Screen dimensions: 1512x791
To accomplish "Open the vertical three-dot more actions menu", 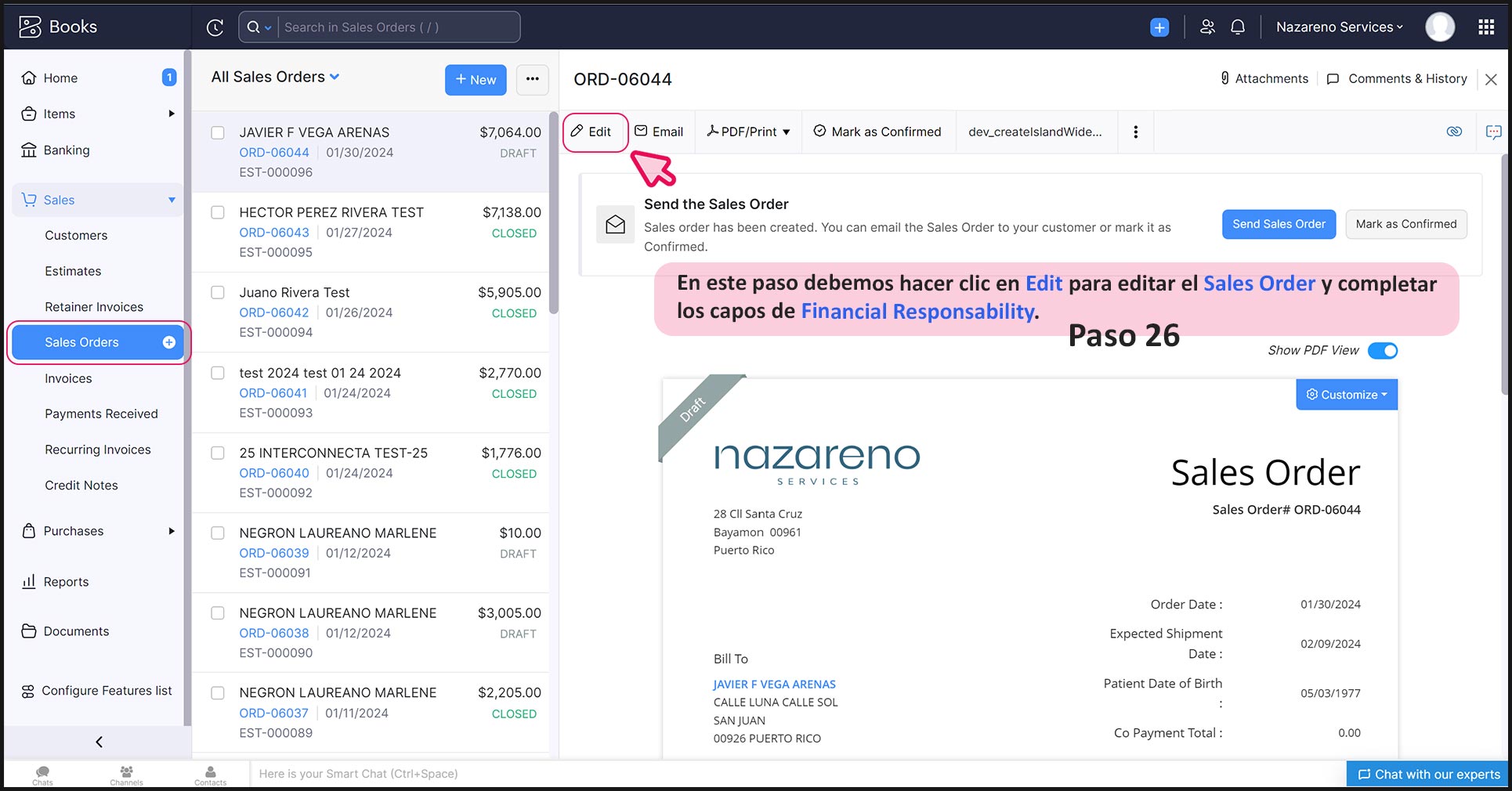I will pyautogui.click(x=1135, y=132).
